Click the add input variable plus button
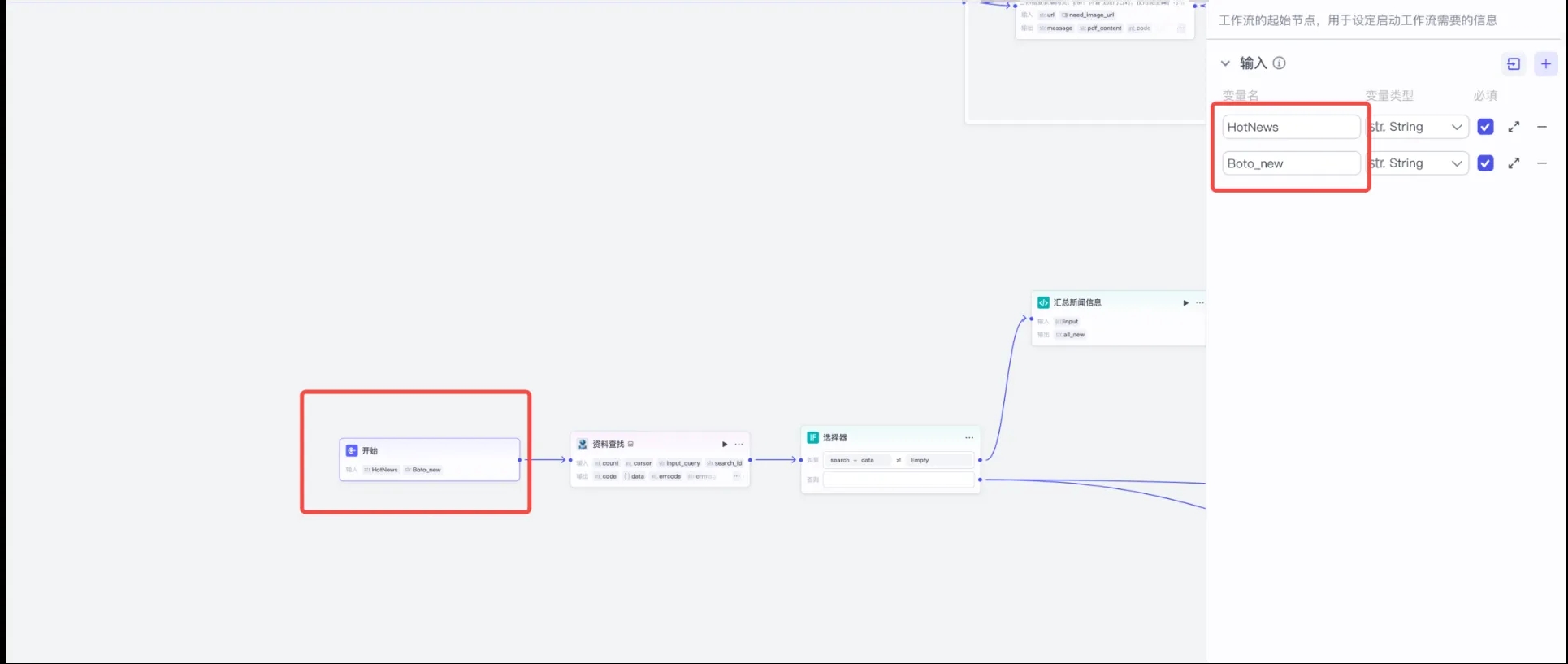Screen dimensions: 1568x664 click(1545, 64)
